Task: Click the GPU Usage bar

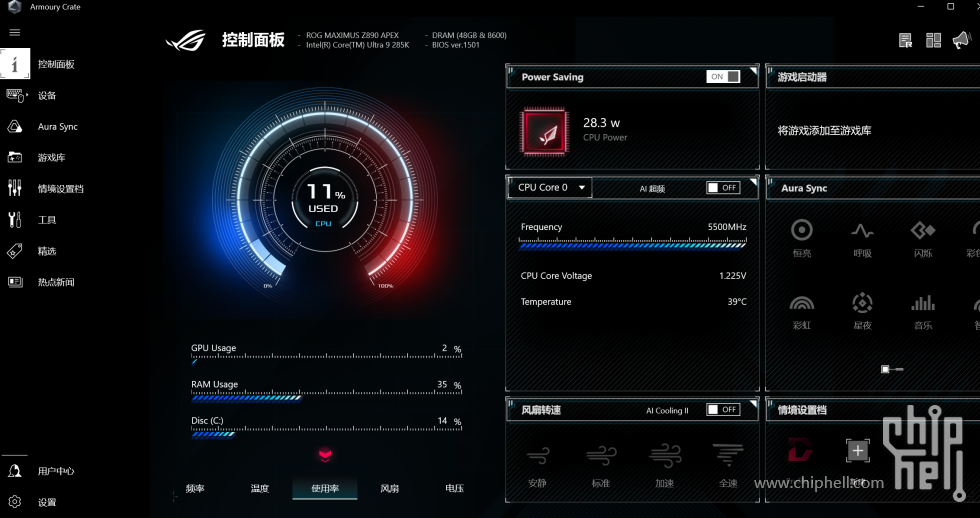Action: 326,361
